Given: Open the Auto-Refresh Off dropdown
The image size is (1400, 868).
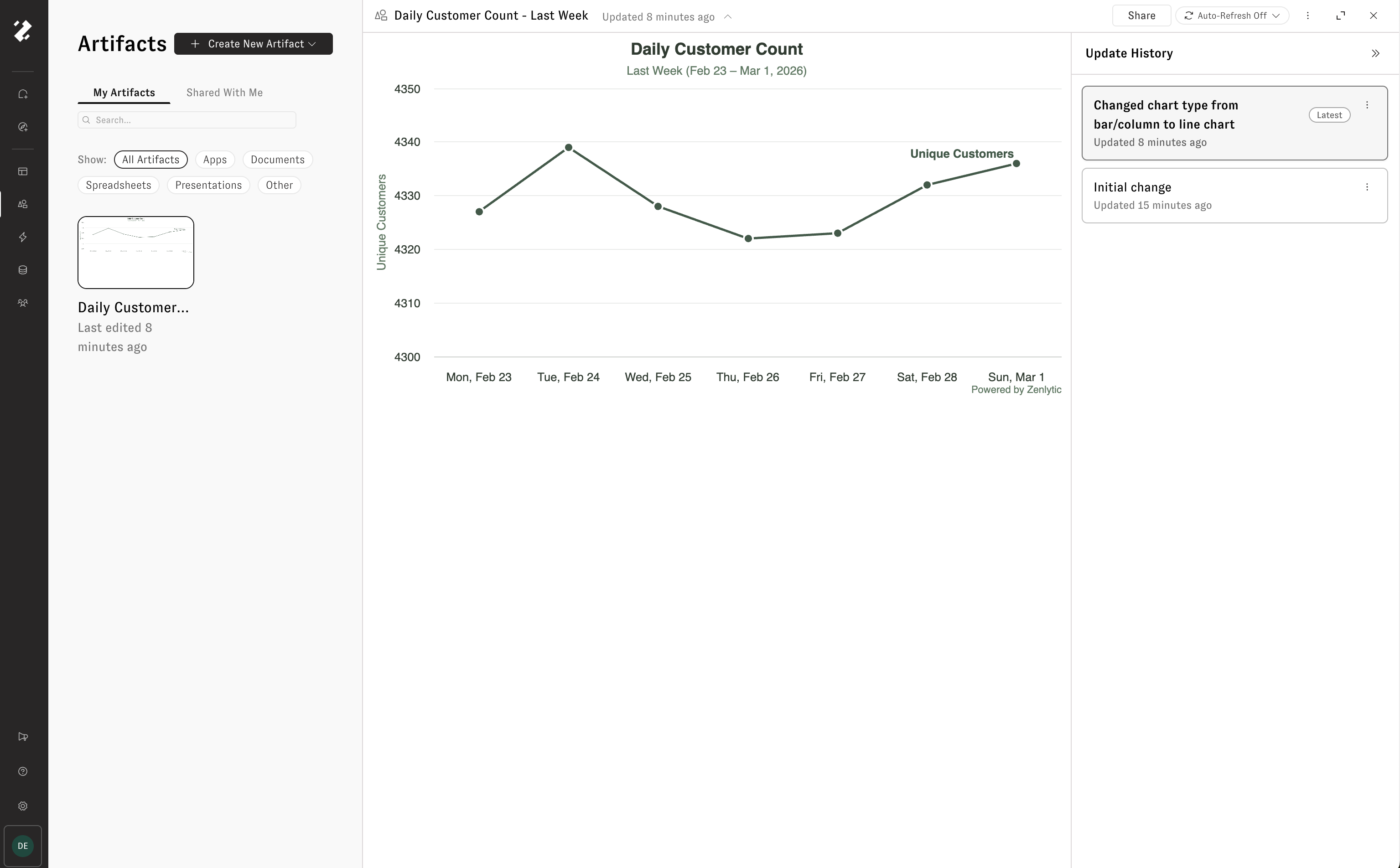Looking at the screenshot, I should click(x=1232, y=15).
